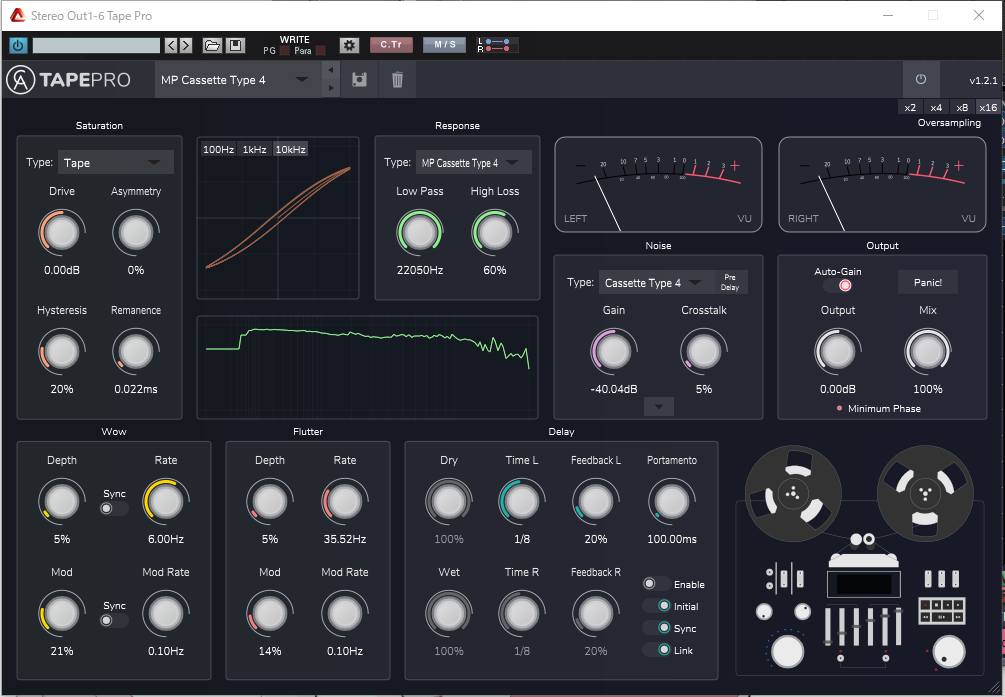Click the Hysteresis knob
The image size is (1005, 697).
(x=62, y=351)
